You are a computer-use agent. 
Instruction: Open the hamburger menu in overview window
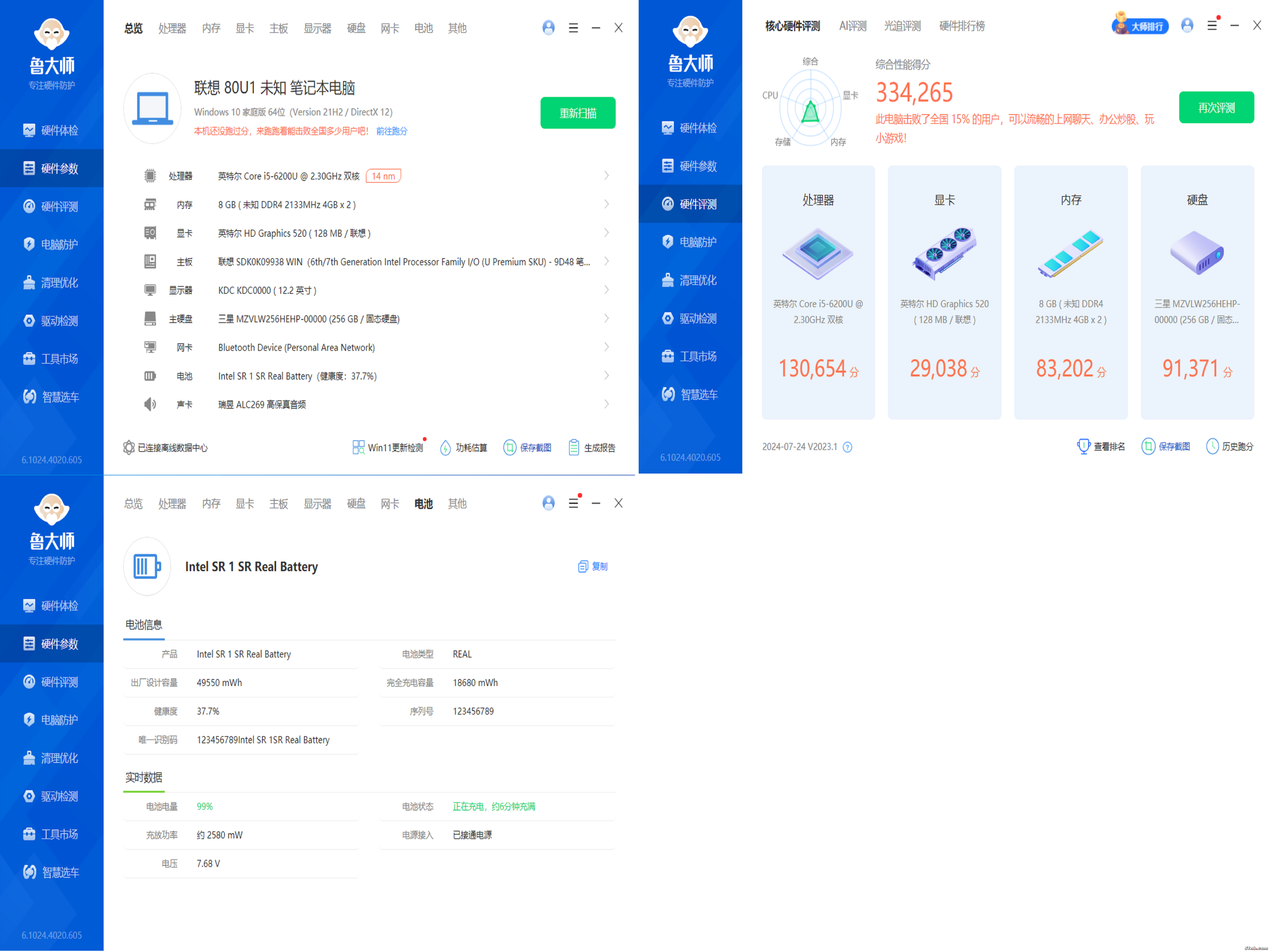(x=573, y=27)
